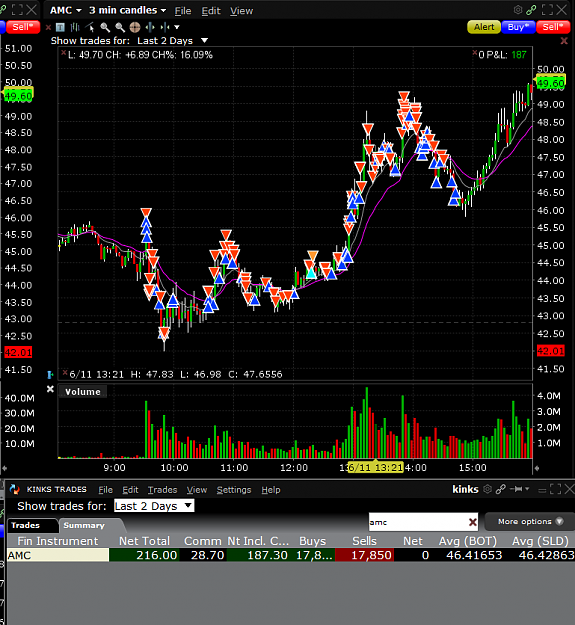575x625 pixels.
Task: Sort by Sells column header
Action: click(364, 541)
